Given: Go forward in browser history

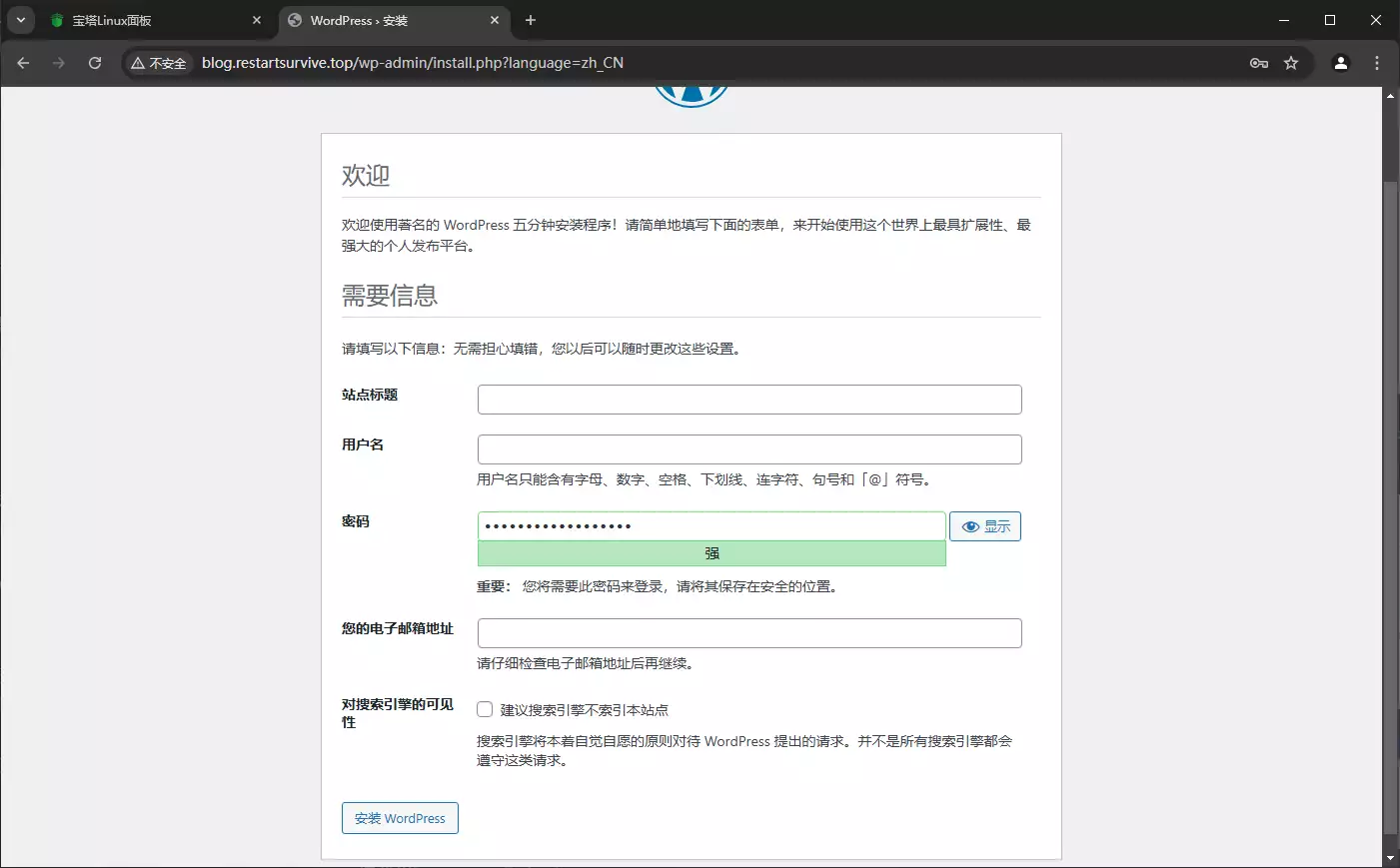Looking at the screenshot, I should 59,63.
